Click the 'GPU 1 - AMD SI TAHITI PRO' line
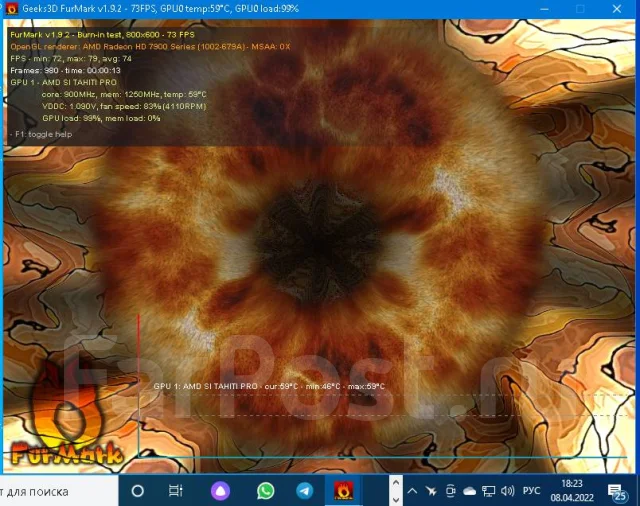 click(x=64, y=82)
